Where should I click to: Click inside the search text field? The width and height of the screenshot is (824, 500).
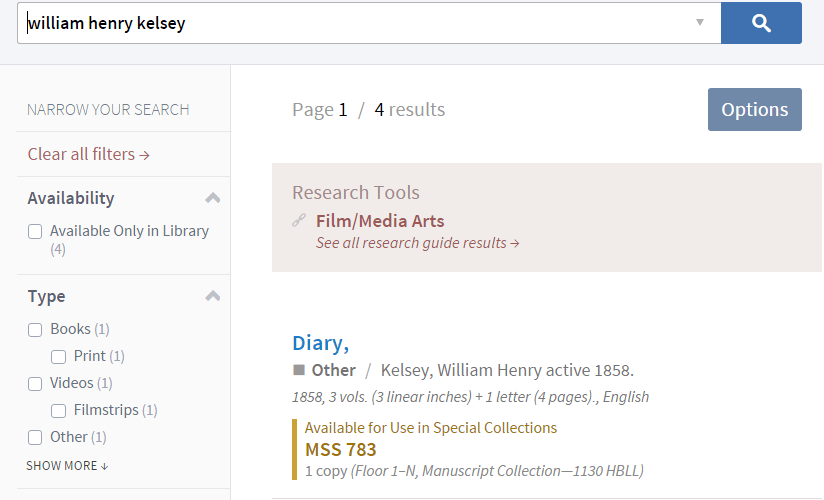(x=360, y=23)
